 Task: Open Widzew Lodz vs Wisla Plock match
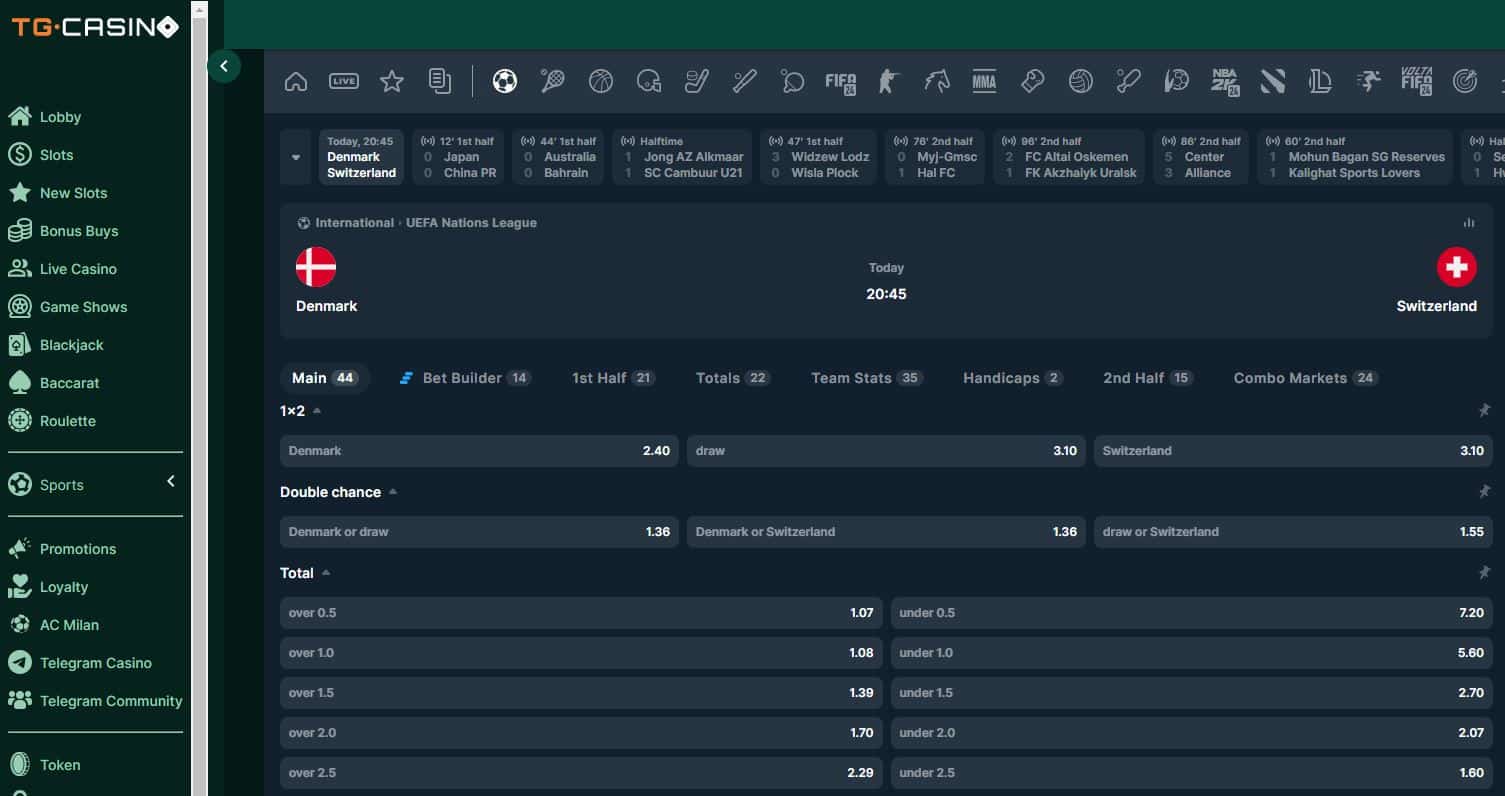tap(818, 157)
